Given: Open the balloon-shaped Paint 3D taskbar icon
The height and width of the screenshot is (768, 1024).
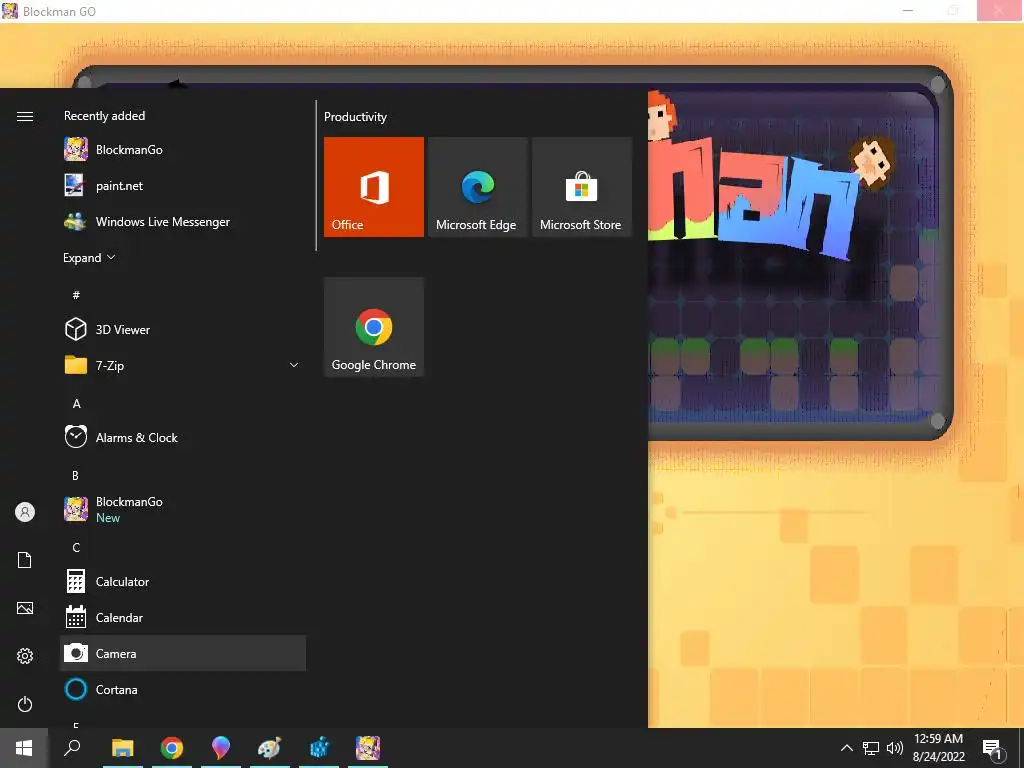Looking at the screenshot, I should 221,748.
